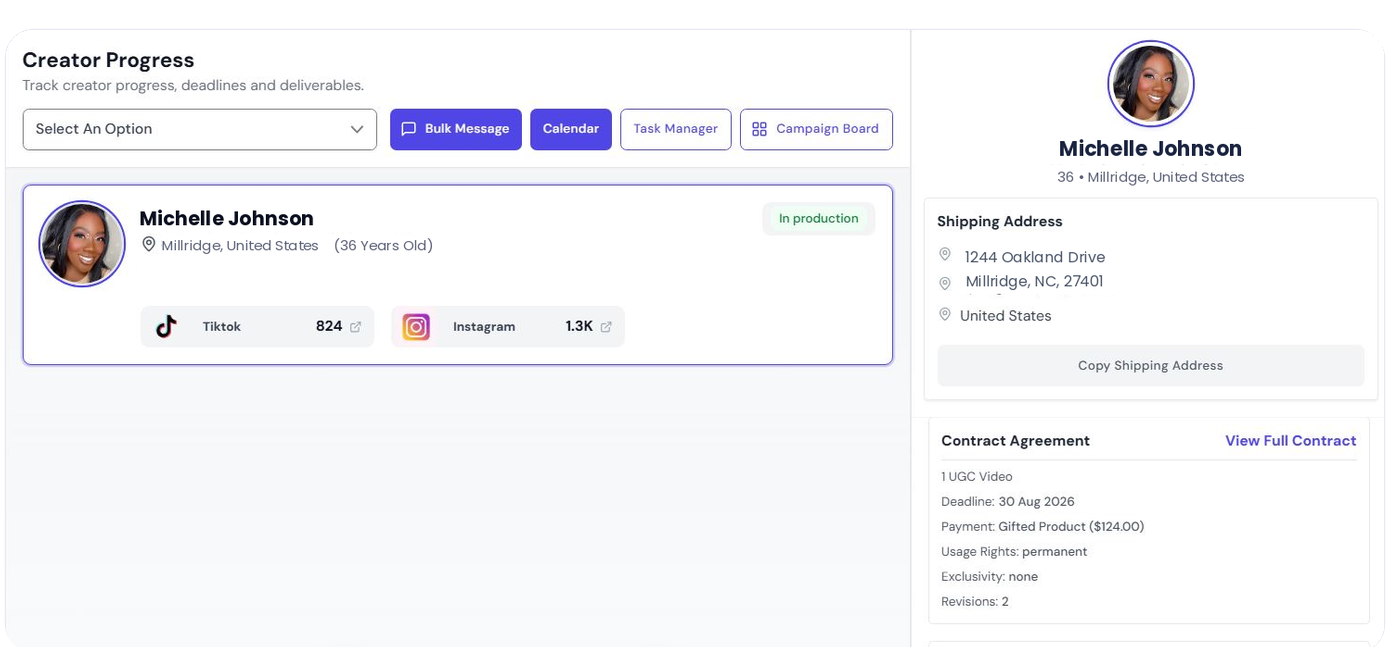Click the grid icon in Campaign Board

(x=759, y=129)
